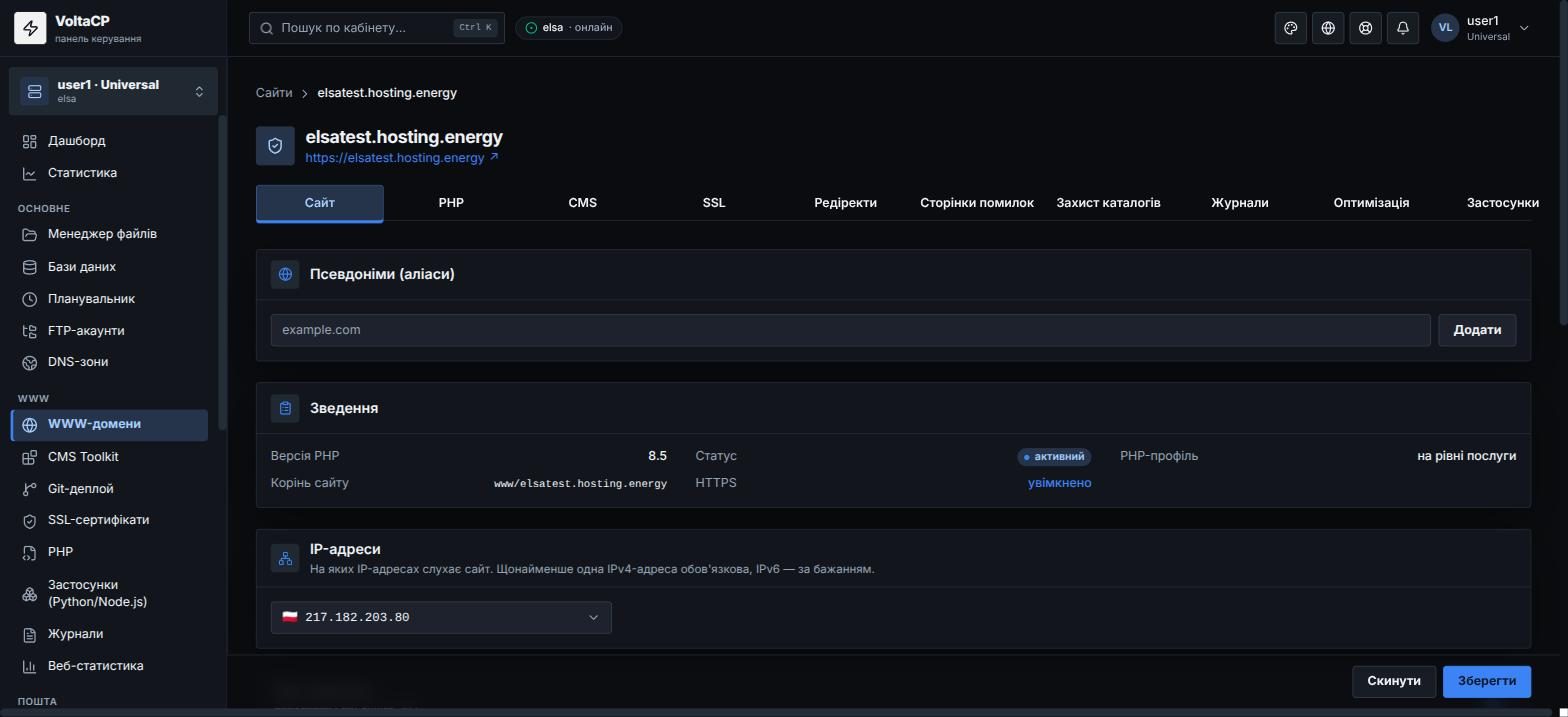
Task: Open the Оптимізація tab
Action: 1371,203
